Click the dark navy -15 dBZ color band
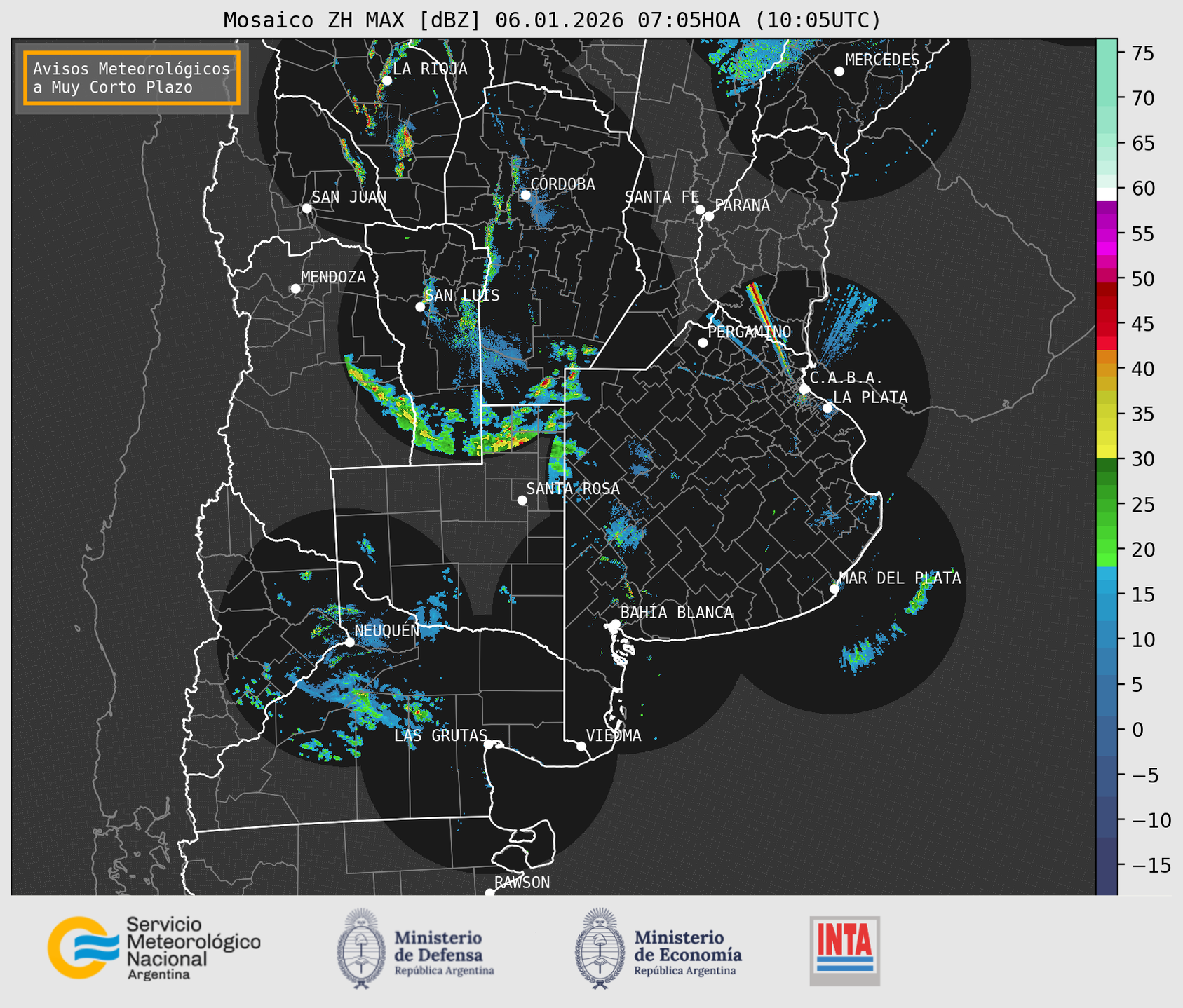The image size is (1183, 1008). [x=1107, y=866]
